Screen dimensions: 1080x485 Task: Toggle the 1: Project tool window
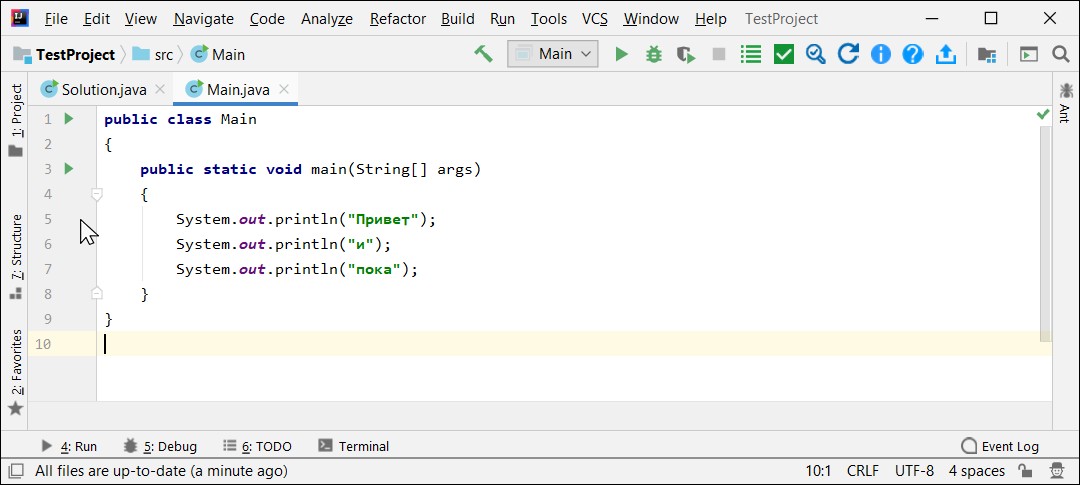(x=16, y=121)
